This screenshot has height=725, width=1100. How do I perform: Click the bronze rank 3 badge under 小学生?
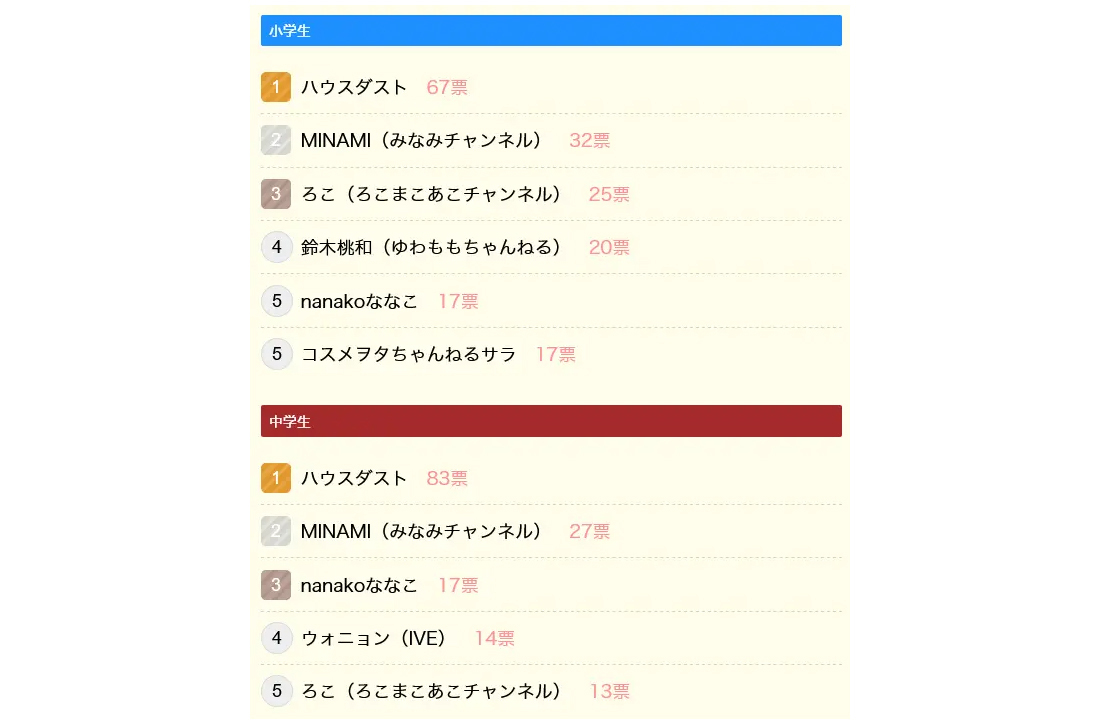(x=276, y=194)
